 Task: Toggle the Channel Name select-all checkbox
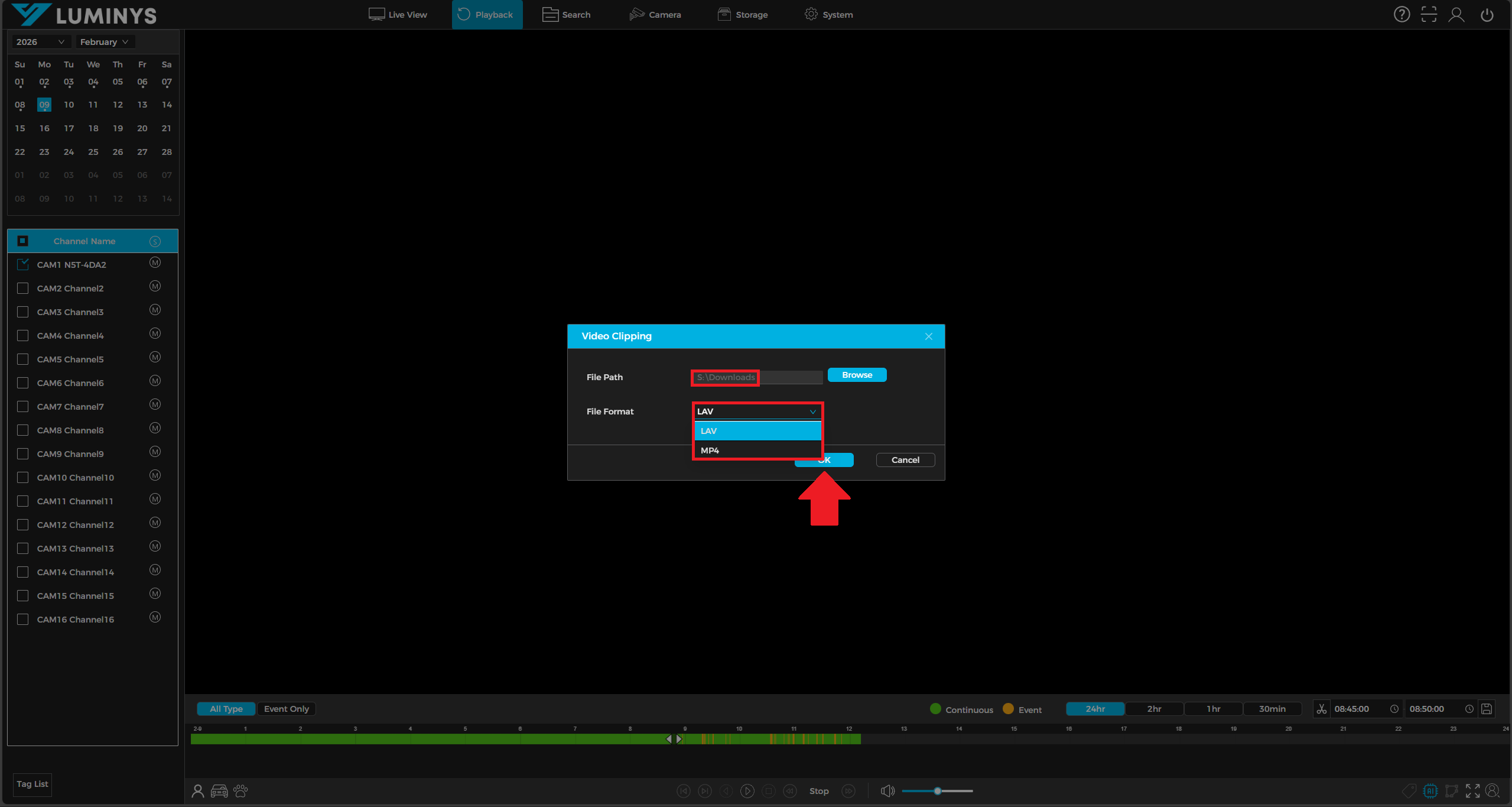pyautogui.click(x=23, y=241)
